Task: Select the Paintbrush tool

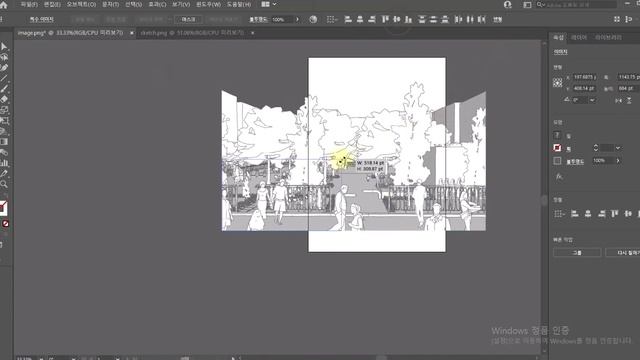Action: [4, 89]
